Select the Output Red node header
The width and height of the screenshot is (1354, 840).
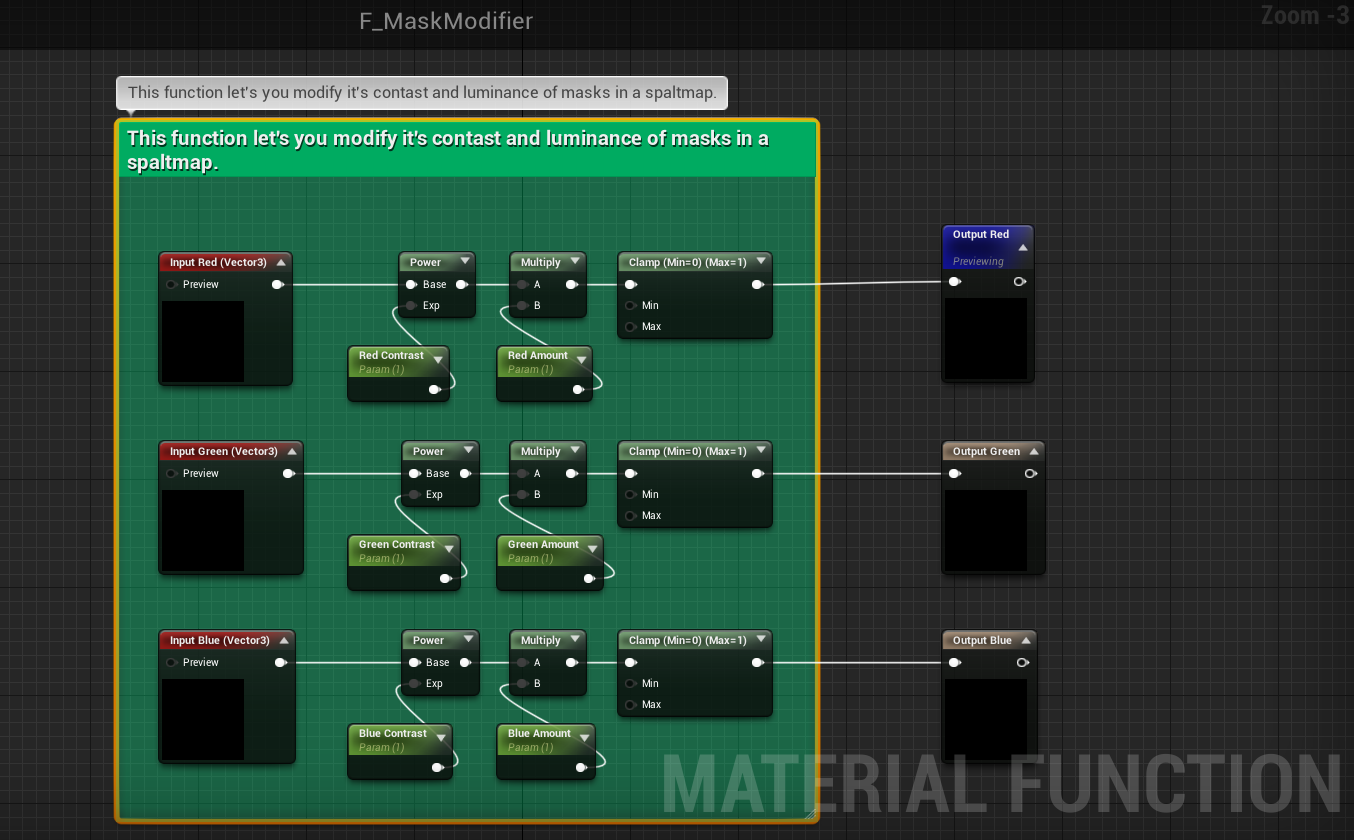click(x=988, y=247)
